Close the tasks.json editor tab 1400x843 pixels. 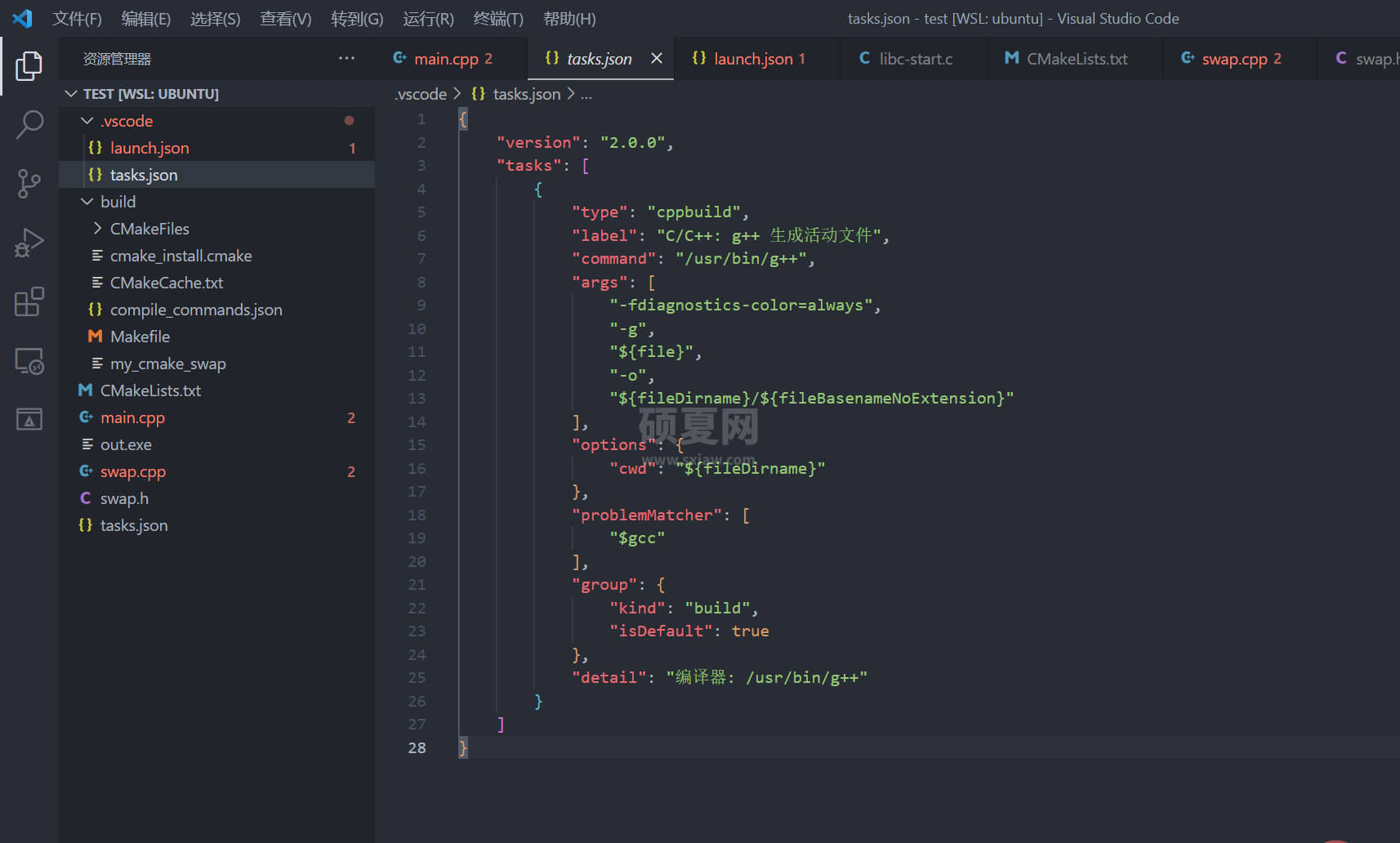pos(656,58)
